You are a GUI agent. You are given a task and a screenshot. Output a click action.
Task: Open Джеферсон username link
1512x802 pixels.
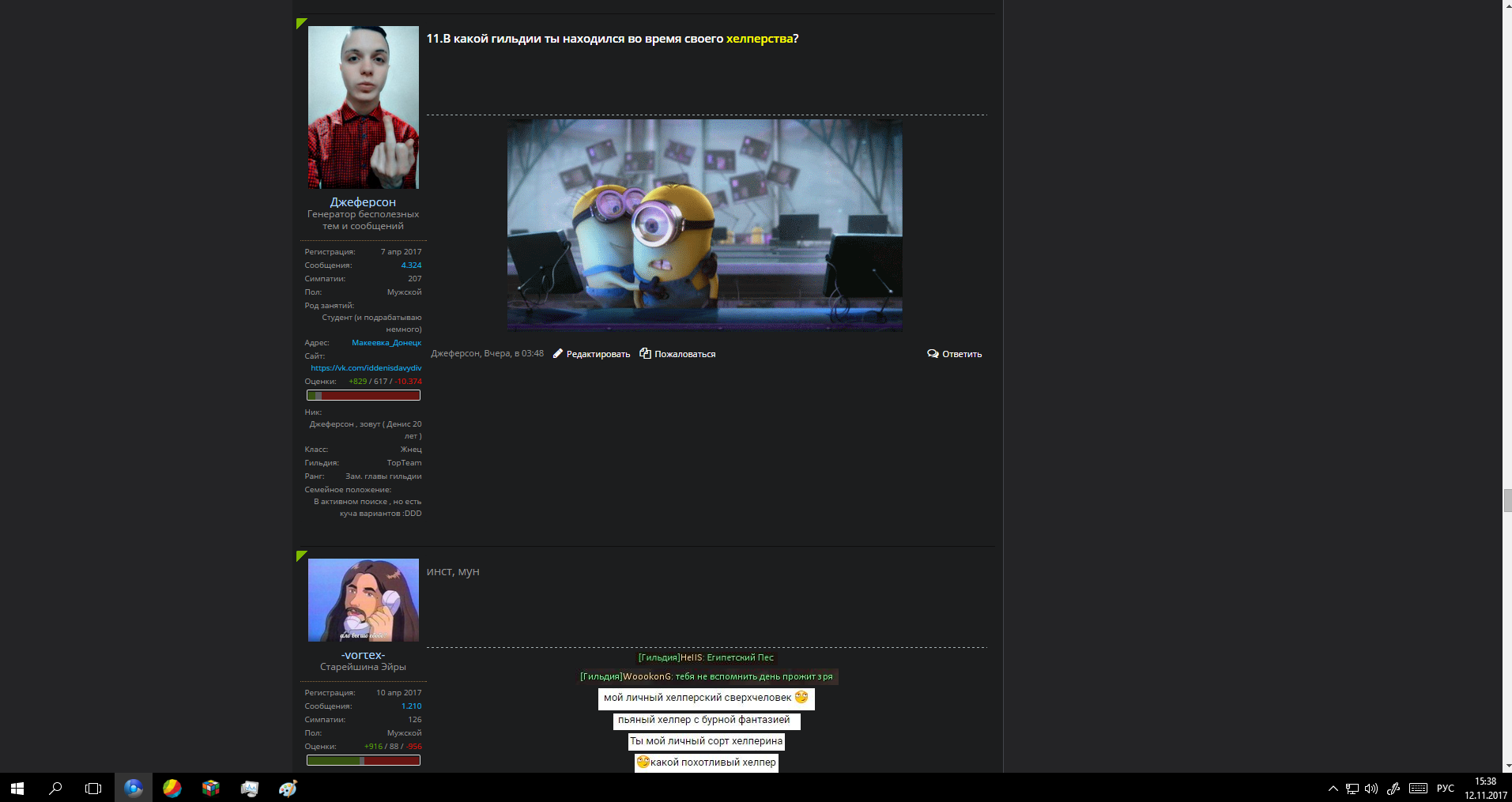[363, 201]
